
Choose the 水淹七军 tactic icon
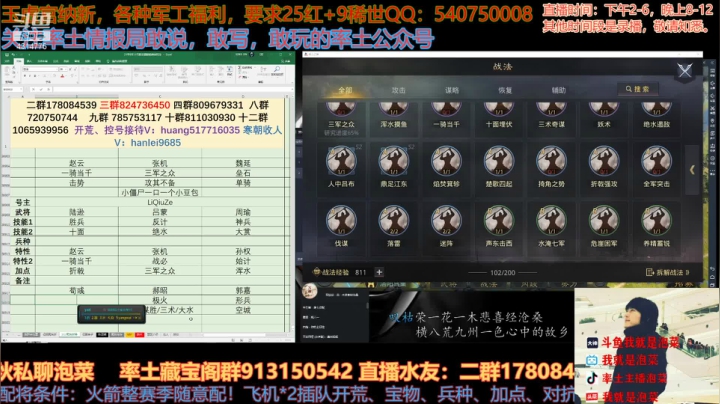point(551,221)
